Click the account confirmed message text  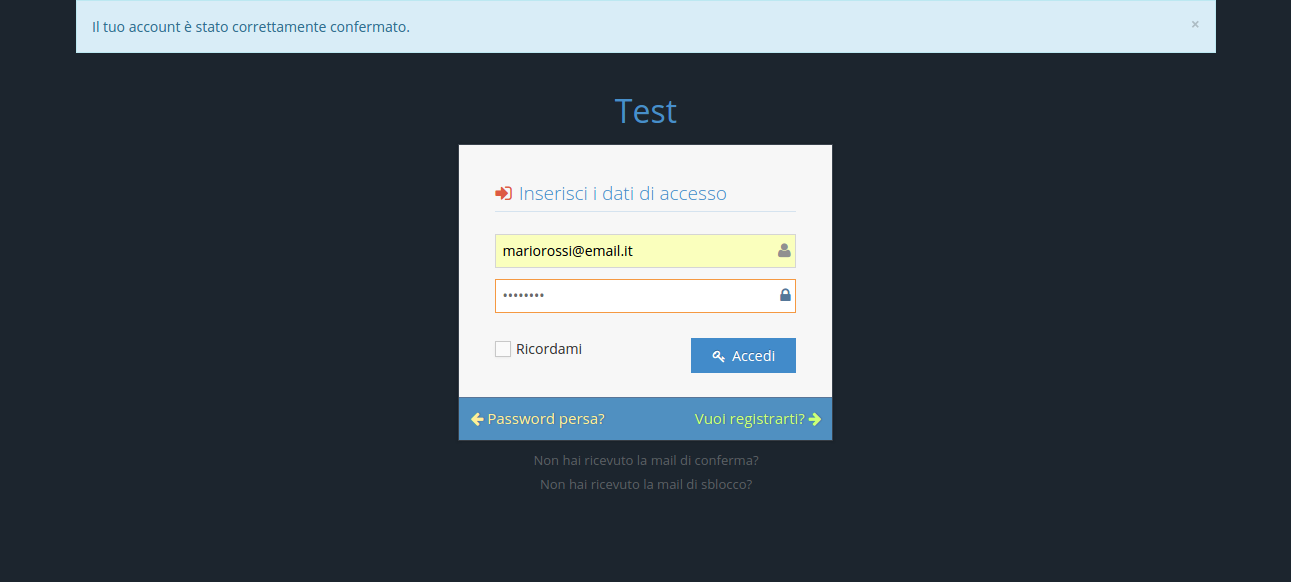point(251,27)
